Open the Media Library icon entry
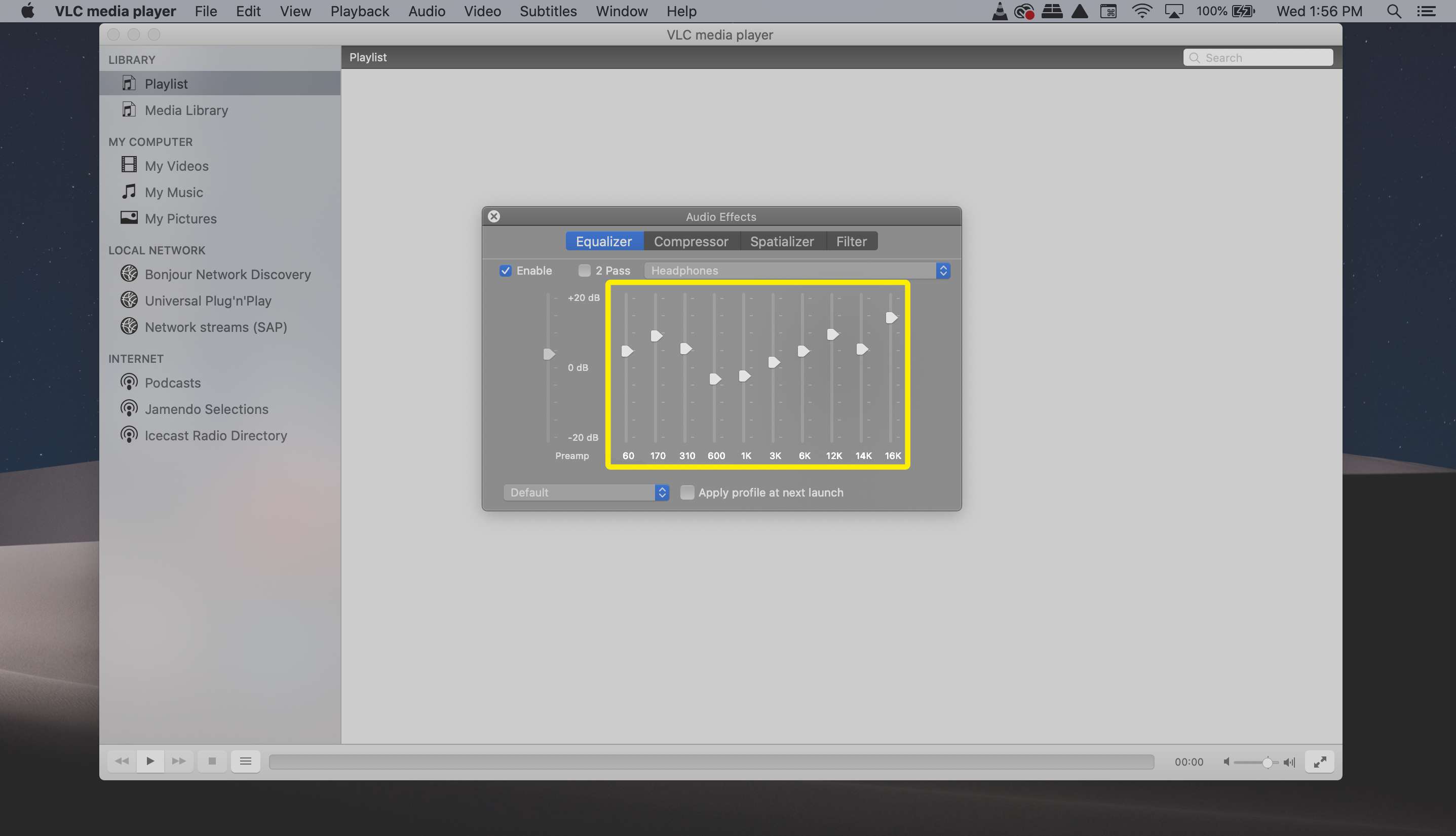1456x836 pixels. pos(129,109)
